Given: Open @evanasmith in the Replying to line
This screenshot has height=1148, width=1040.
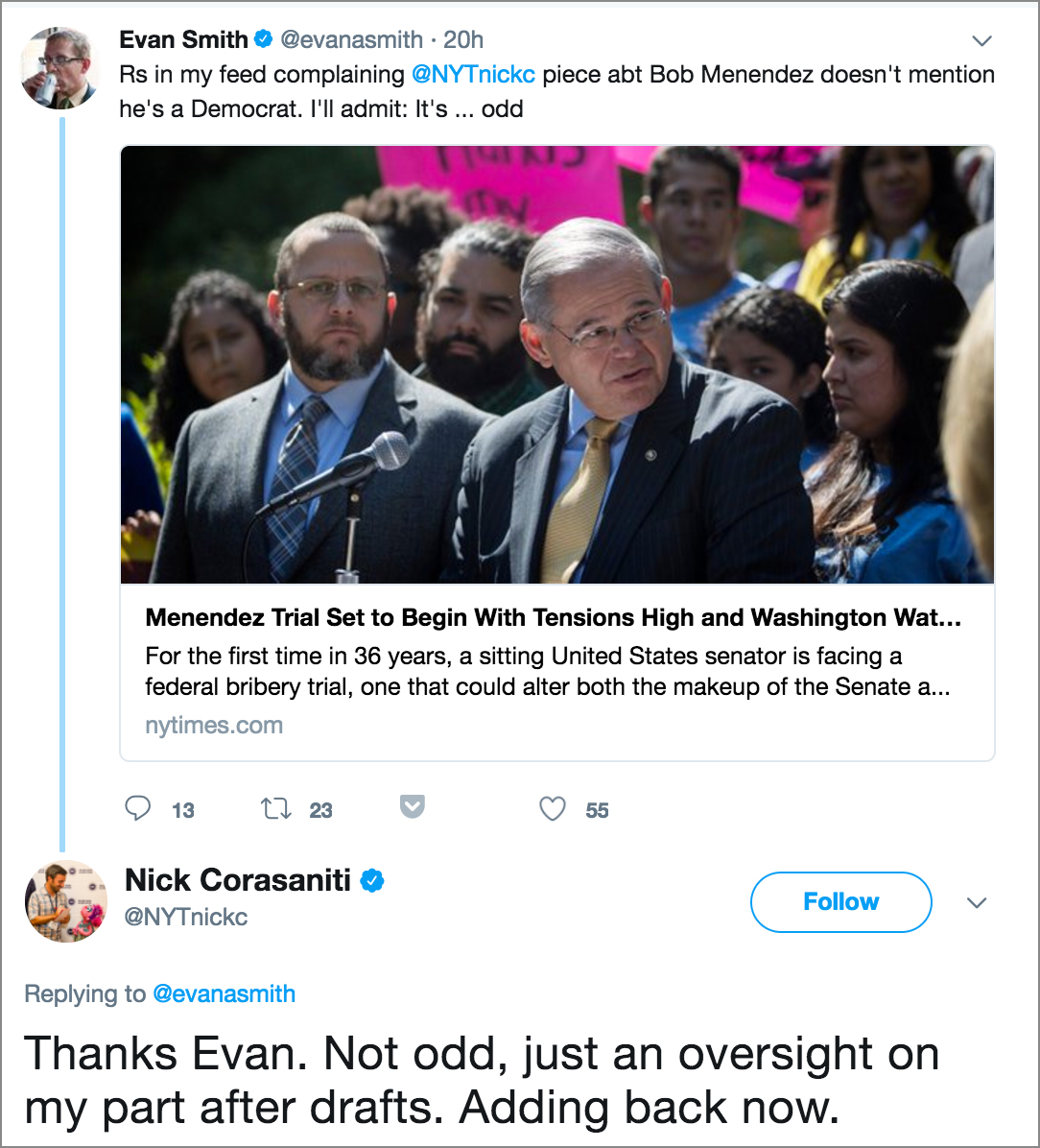Looking at the screenshot, I should (224, 993).
